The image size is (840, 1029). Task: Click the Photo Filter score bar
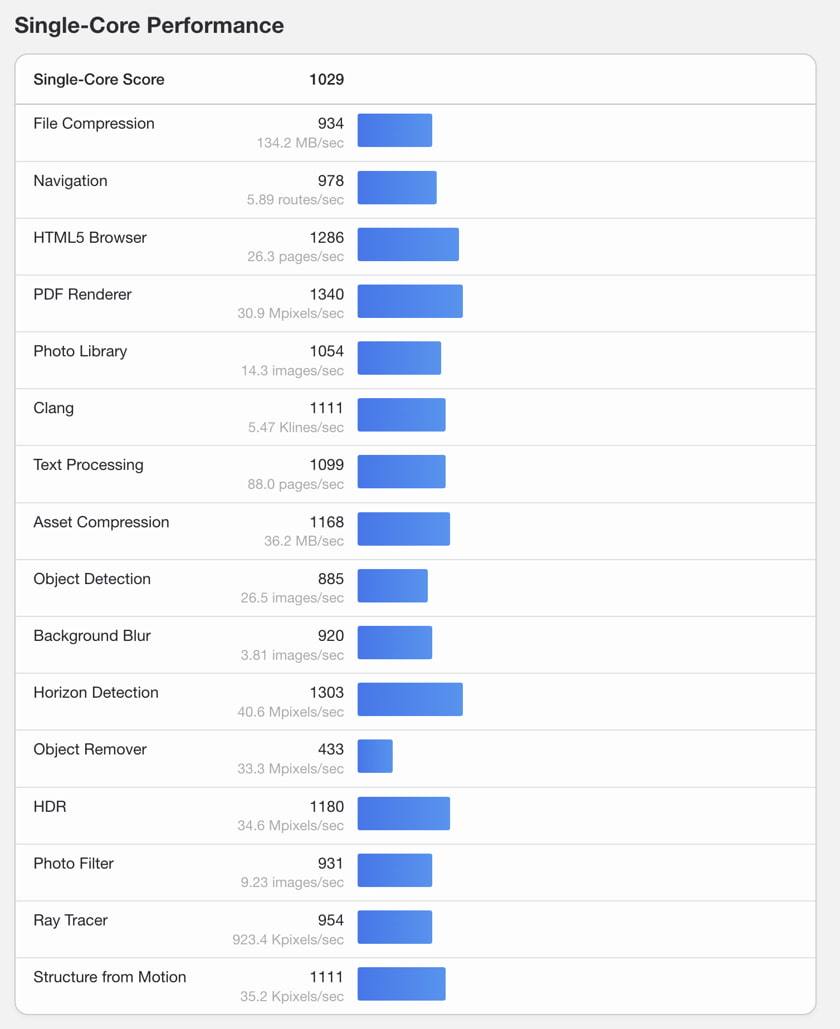394,870
